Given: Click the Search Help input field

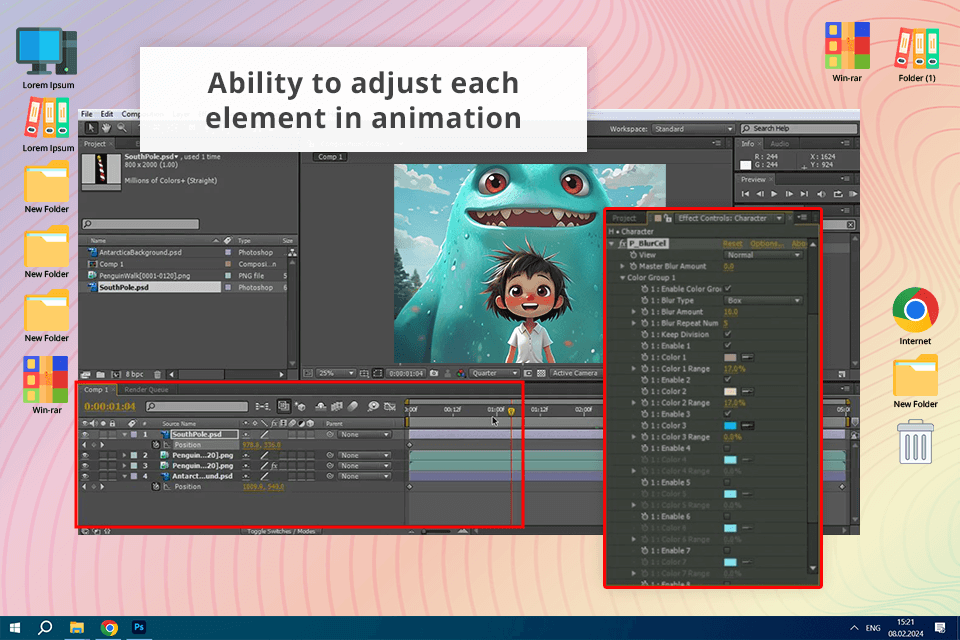Looking at the screenshot, I should pos(798,129).
